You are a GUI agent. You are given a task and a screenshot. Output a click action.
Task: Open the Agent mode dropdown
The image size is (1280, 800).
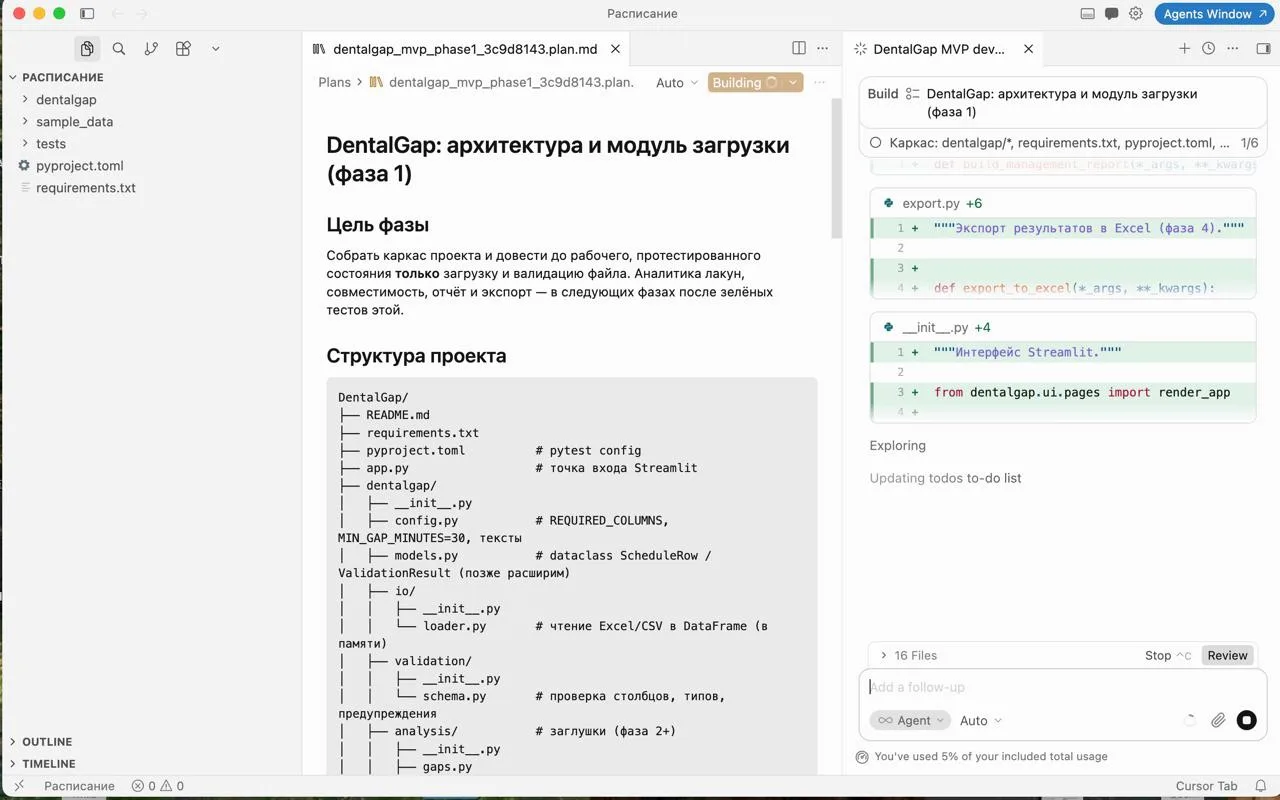click(905, 720)
